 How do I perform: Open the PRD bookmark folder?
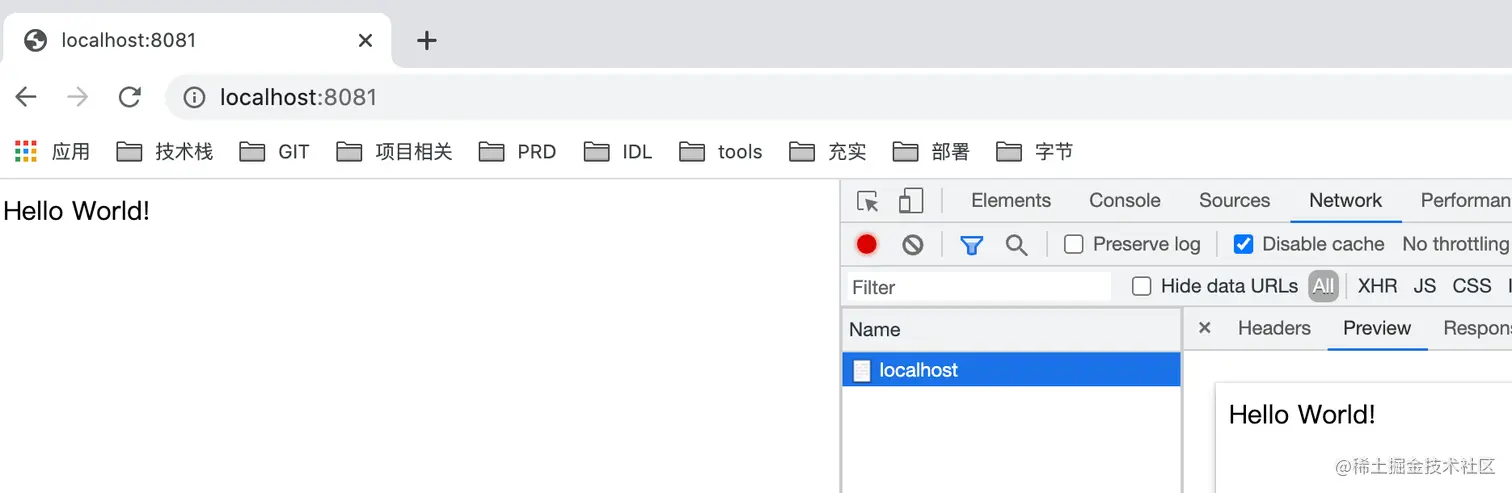(x=517, y=151)
